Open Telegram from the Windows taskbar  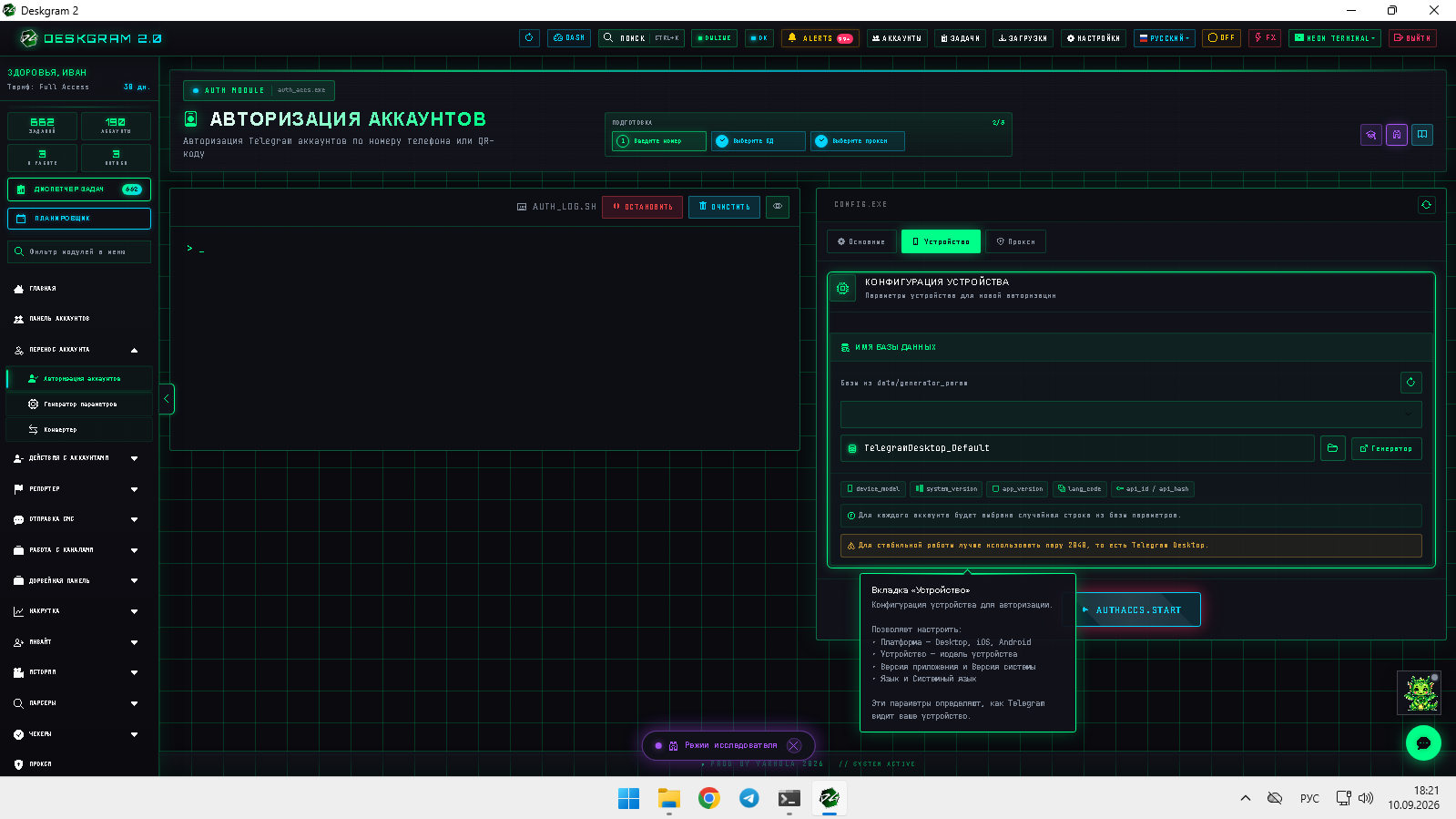(748, 798)
